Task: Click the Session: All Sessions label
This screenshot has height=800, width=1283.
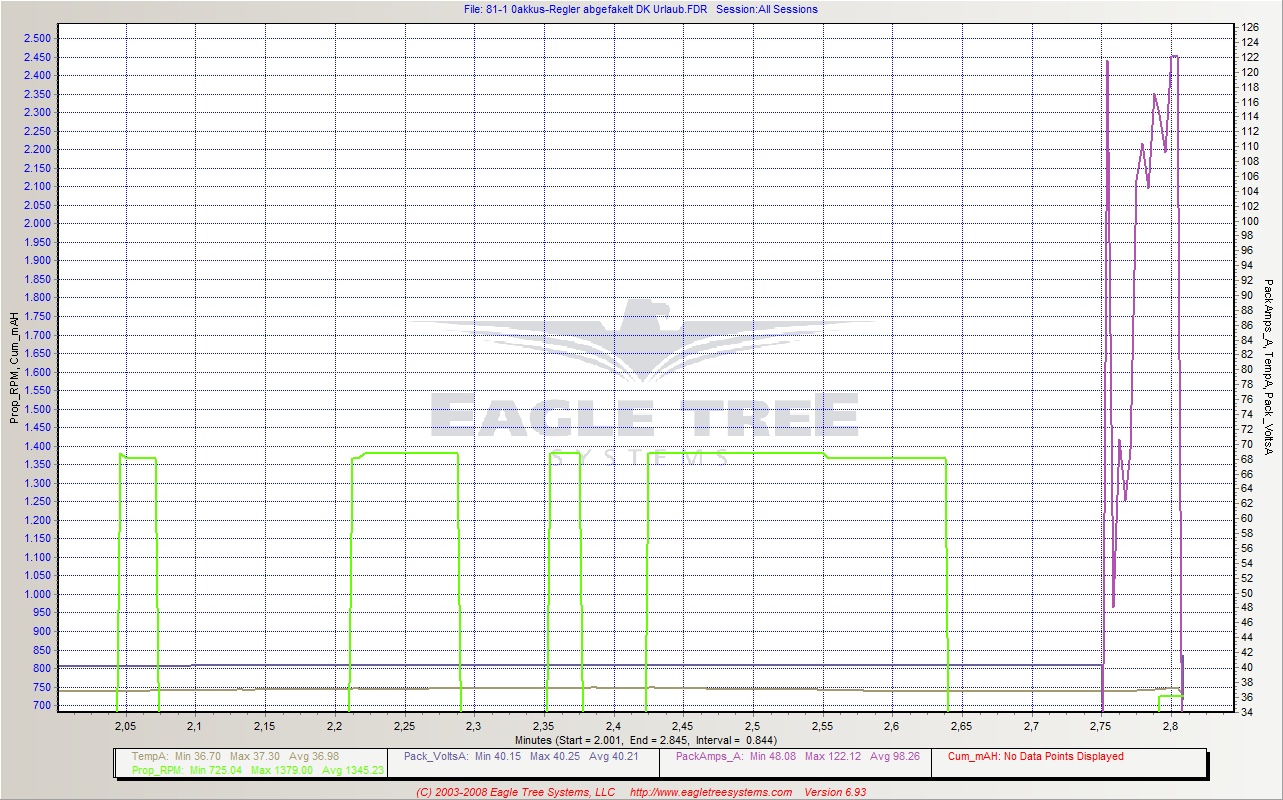Action: coord(767,9)
